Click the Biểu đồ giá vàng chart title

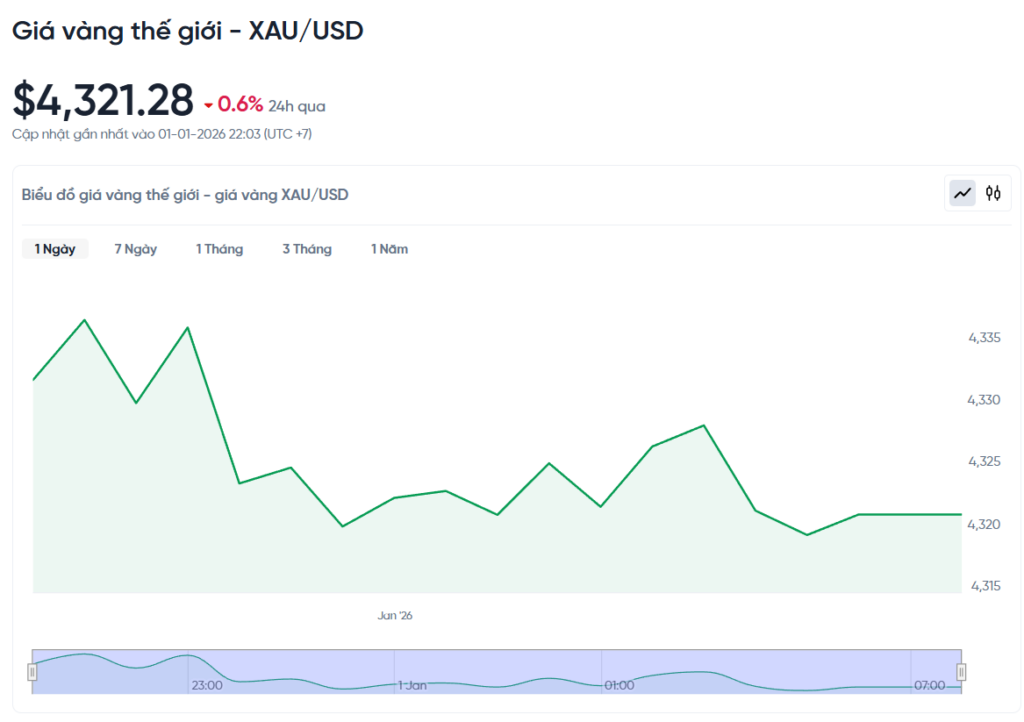click(185, 194)
